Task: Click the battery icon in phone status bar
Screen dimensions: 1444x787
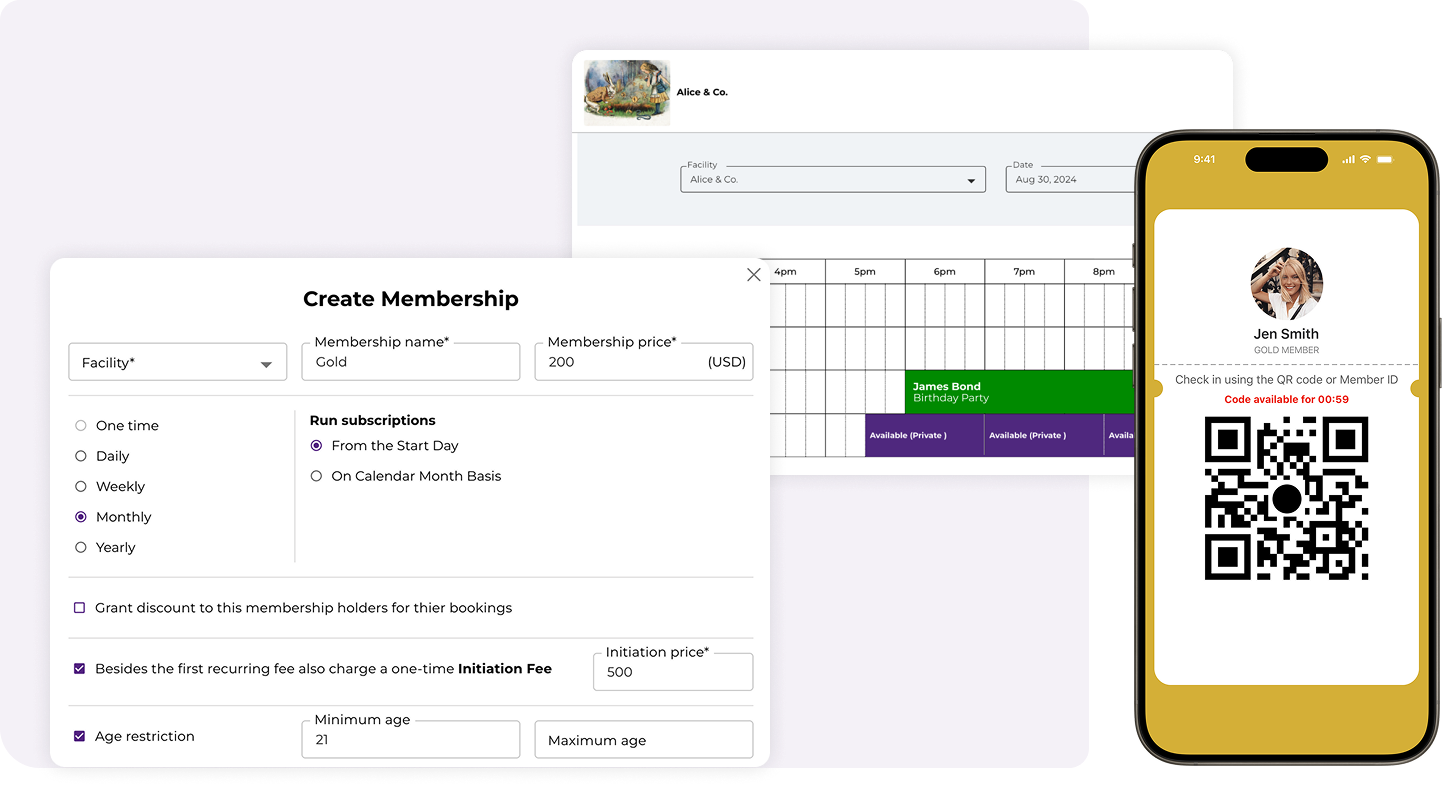Action: pos(1385,159)
